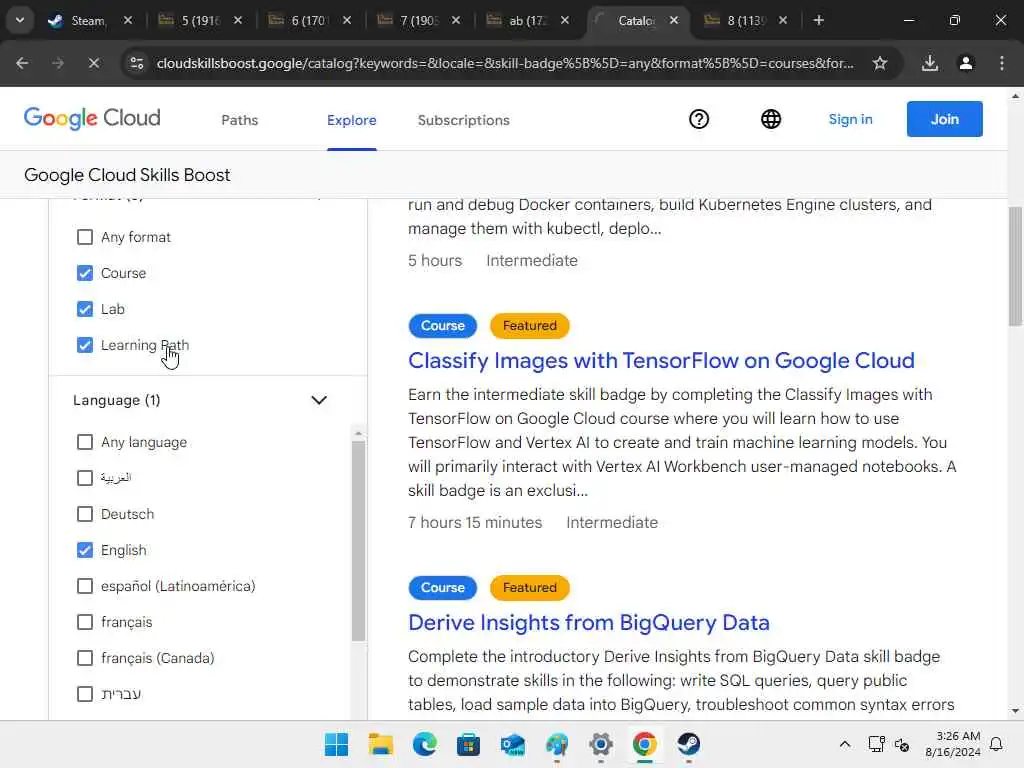The image size is (1024, 768).
Task: Click Featured badge on the TensorFlow course
Action: pyautogui.click(x=530, y=325)
